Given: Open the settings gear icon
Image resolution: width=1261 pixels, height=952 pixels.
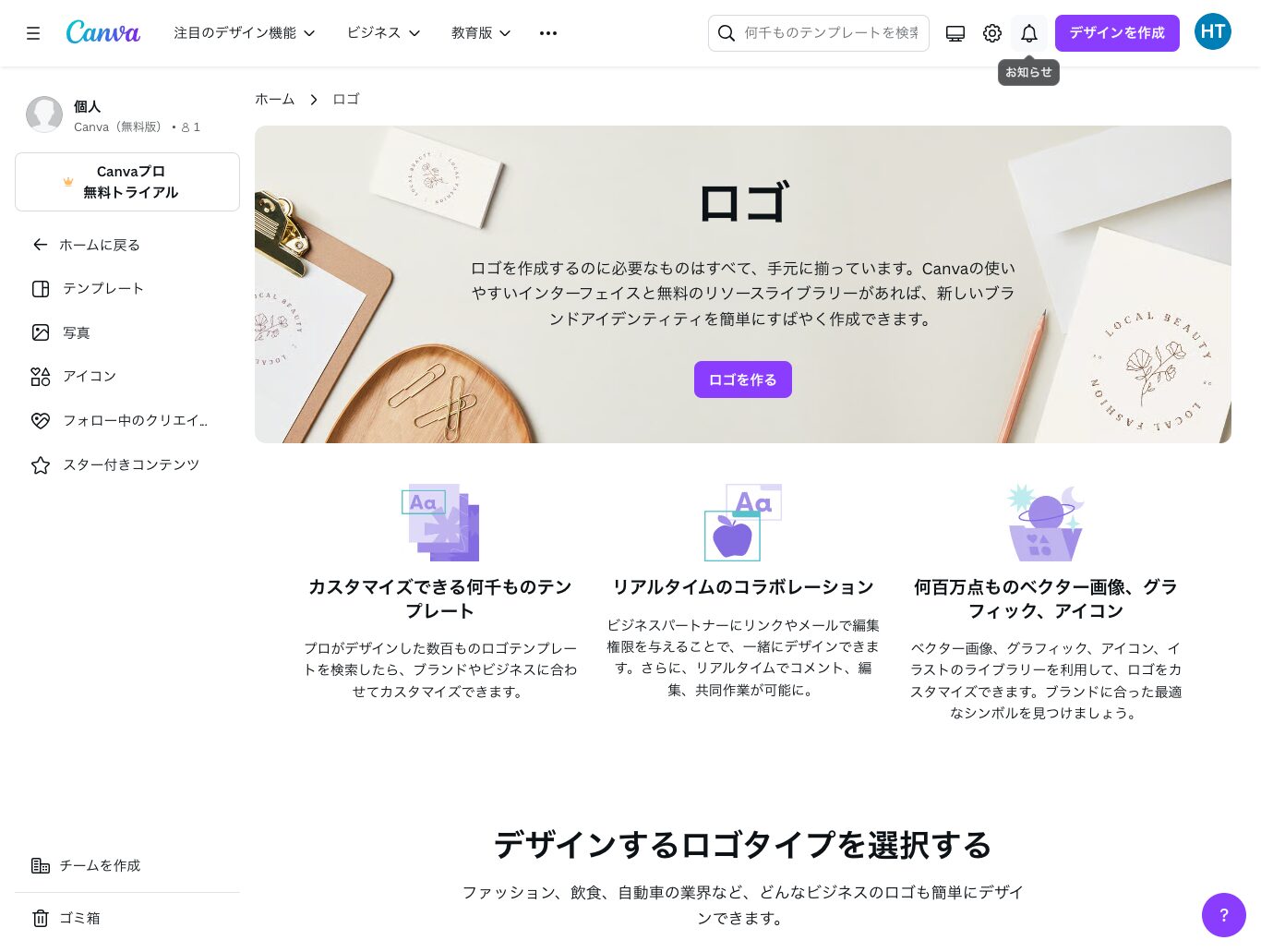Looking at the screenshot, I should click(992, 33).
